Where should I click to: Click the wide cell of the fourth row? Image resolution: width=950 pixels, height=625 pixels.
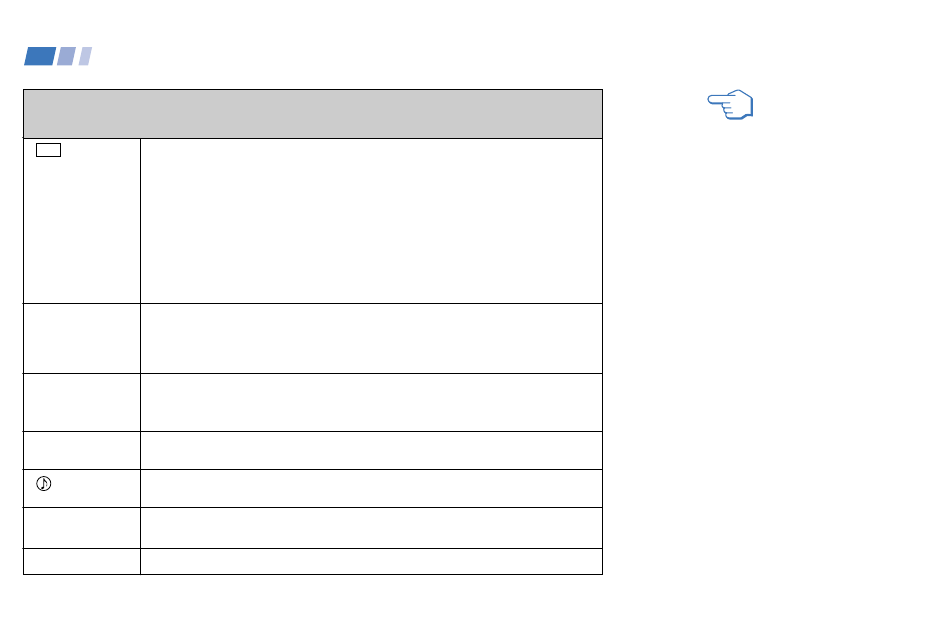coord(371,451)
